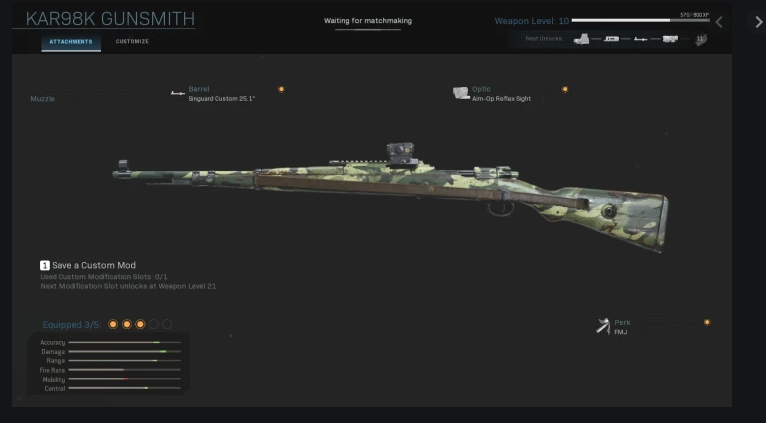
Task: Toggle the Perk equipped indicator dot
Action: click(x=707, y=322)
